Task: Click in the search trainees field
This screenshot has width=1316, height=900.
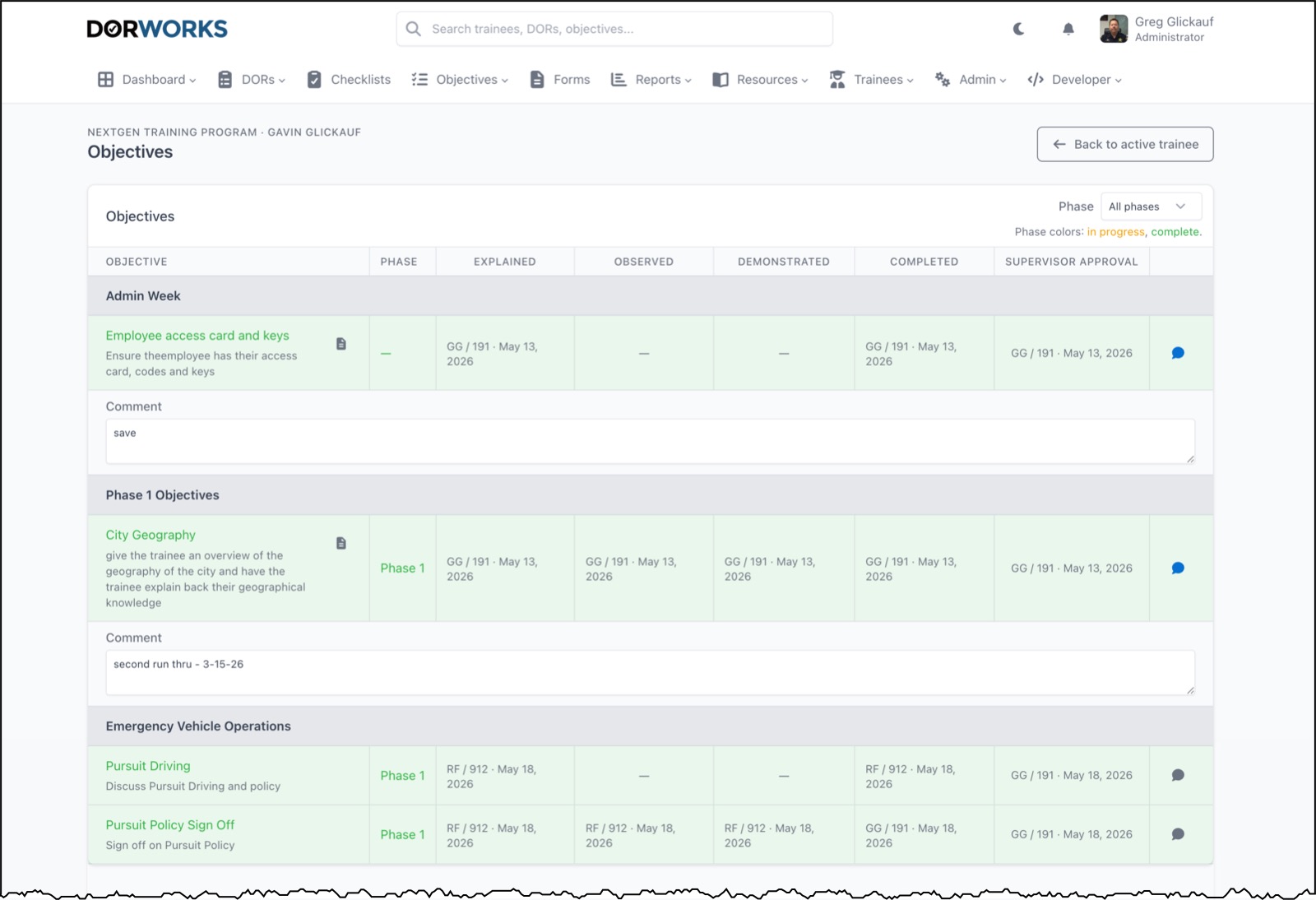Action: (x=614, y=29)
